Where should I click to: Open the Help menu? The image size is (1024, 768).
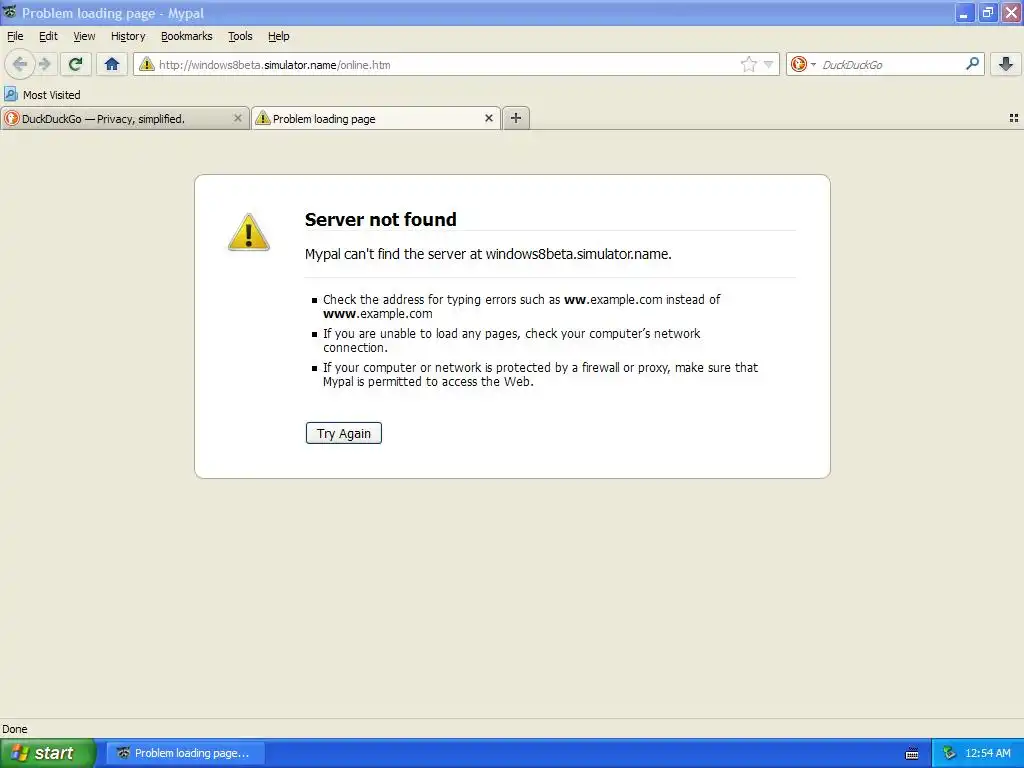point(279,36)
